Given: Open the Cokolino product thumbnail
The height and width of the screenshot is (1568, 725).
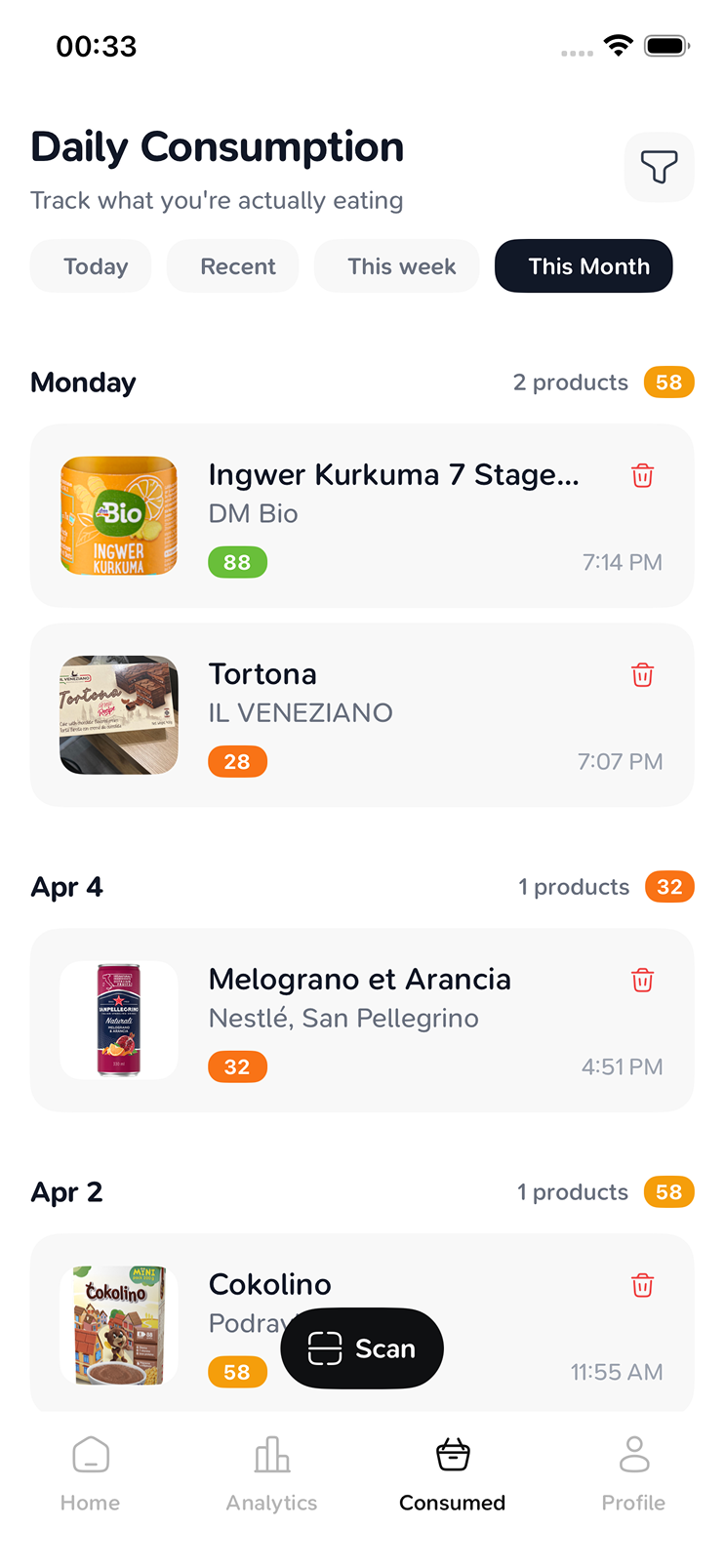Looking at the screenshot, I should click(x=119, y=1326).
